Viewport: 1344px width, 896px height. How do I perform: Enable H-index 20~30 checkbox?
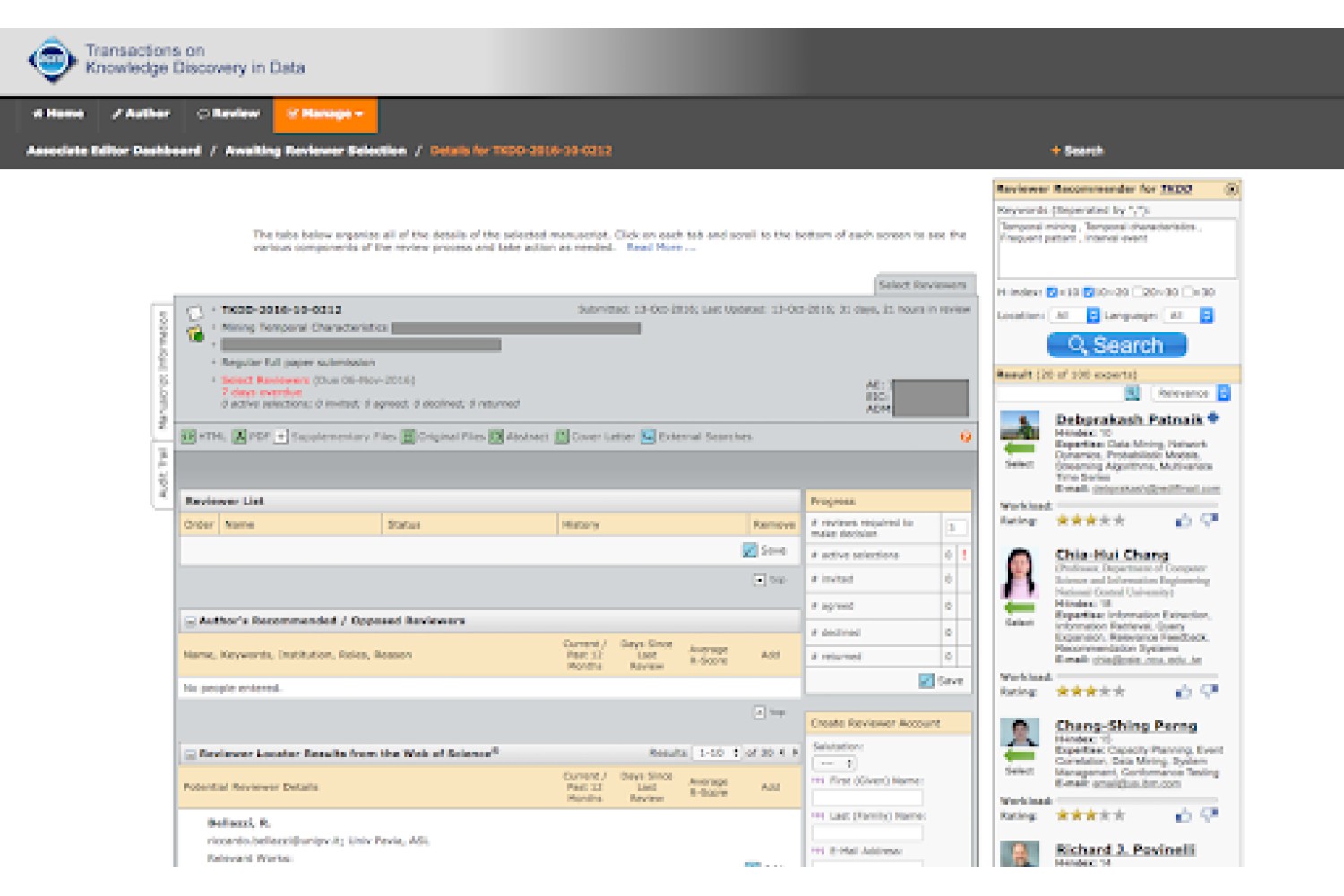coord(1137,292)
